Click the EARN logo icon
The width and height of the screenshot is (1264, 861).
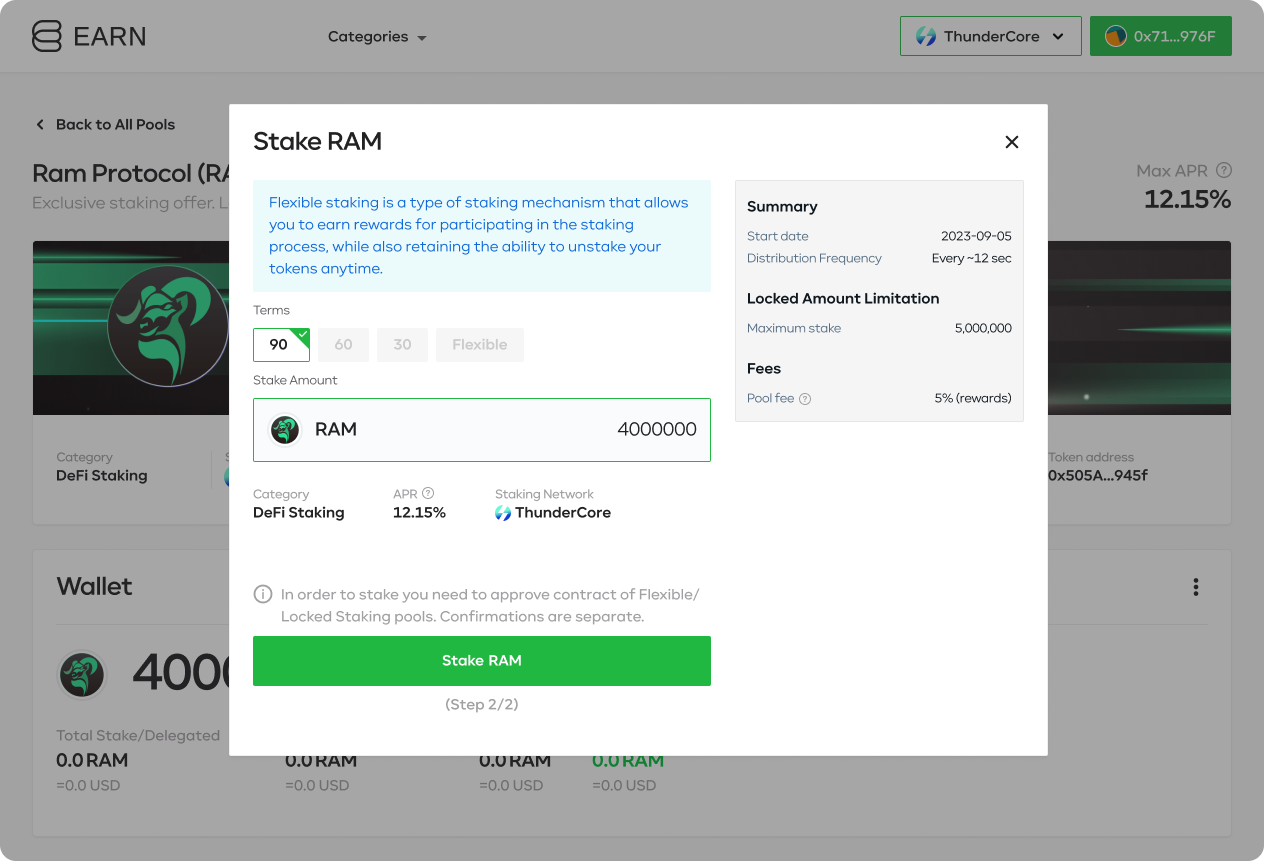(47, 36)
